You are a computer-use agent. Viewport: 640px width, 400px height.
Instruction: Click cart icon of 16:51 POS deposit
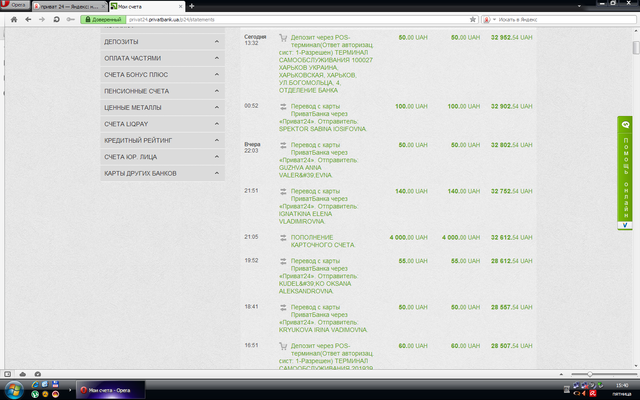coord(283,346)
